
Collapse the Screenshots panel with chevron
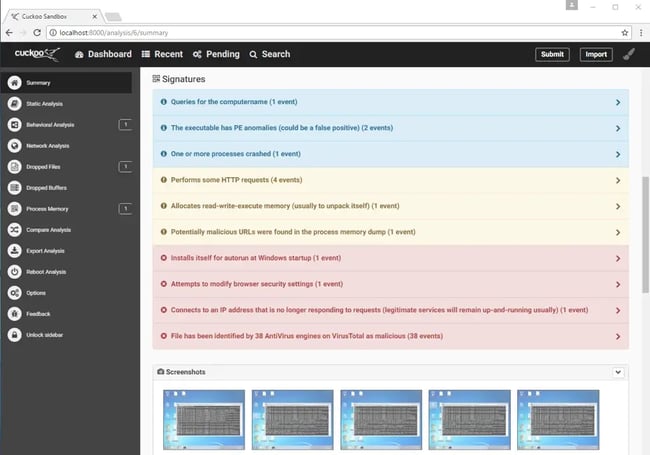[618, 372]
